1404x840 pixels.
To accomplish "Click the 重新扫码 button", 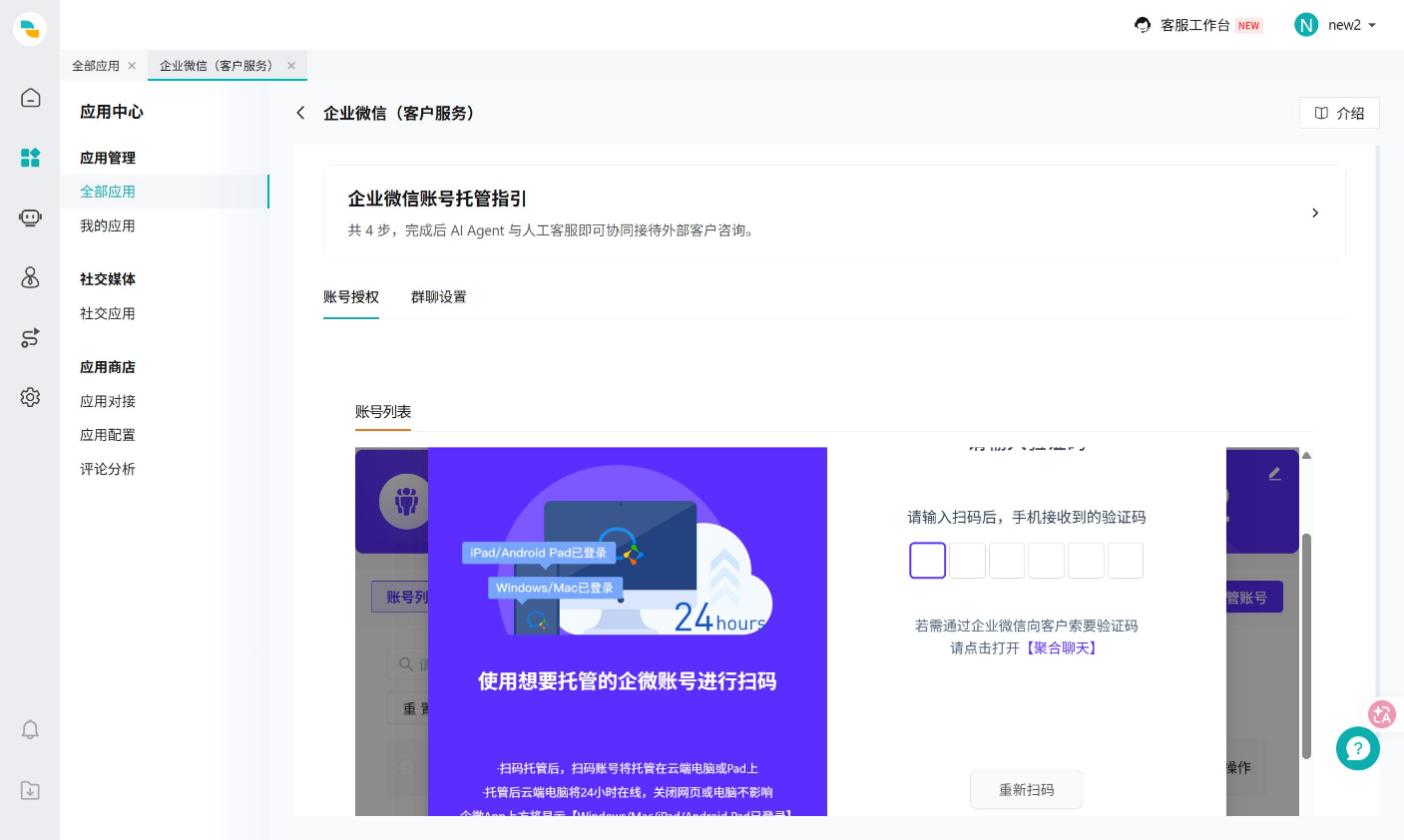I will point(1027,790).
